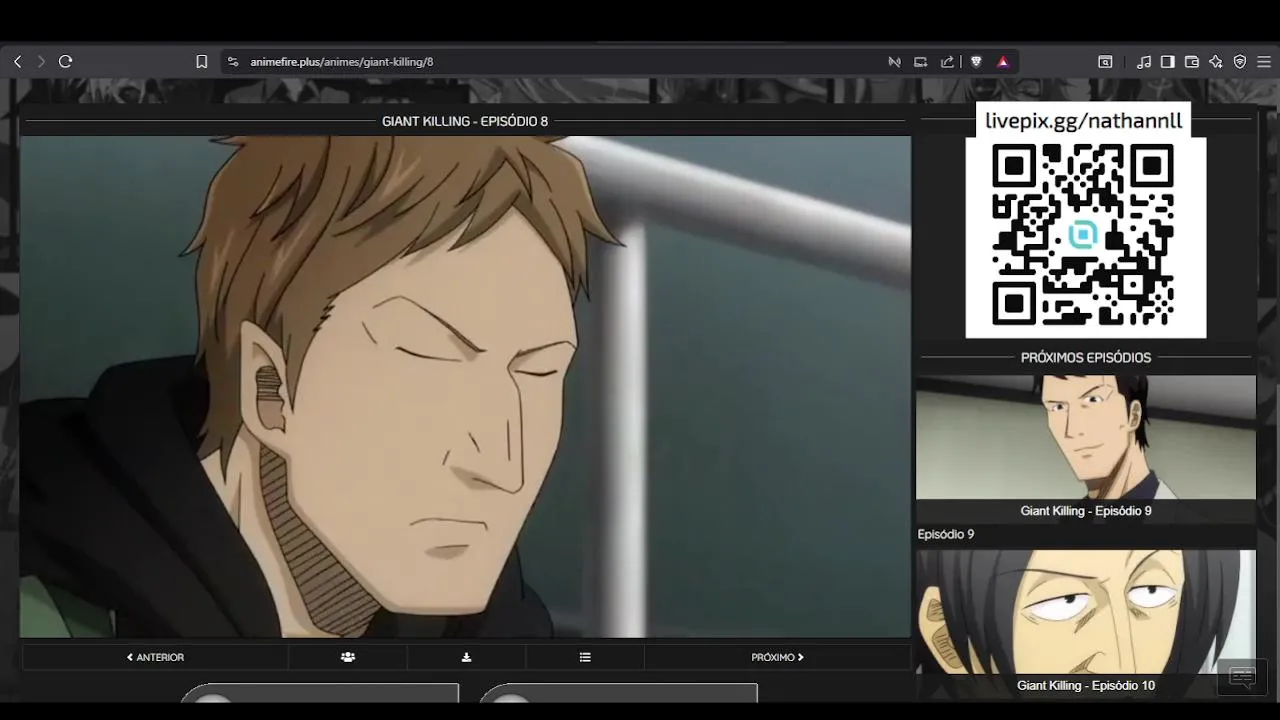Click the 'Giant Killing - Episódio 10' caption
Screen dimensions: 1280x720
tap(1086, 686)
